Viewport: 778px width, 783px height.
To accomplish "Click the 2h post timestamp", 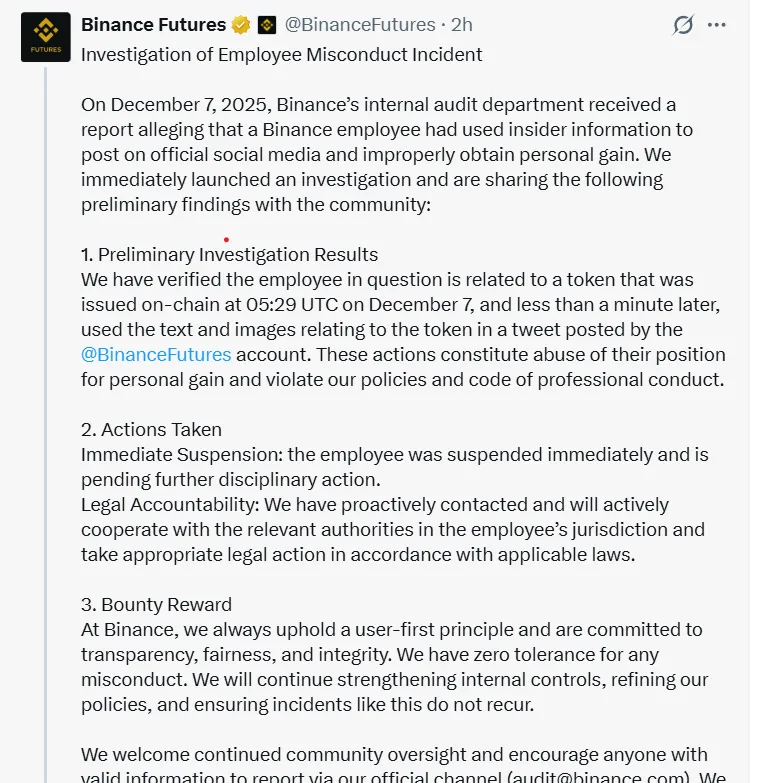I will coord(461,24).
